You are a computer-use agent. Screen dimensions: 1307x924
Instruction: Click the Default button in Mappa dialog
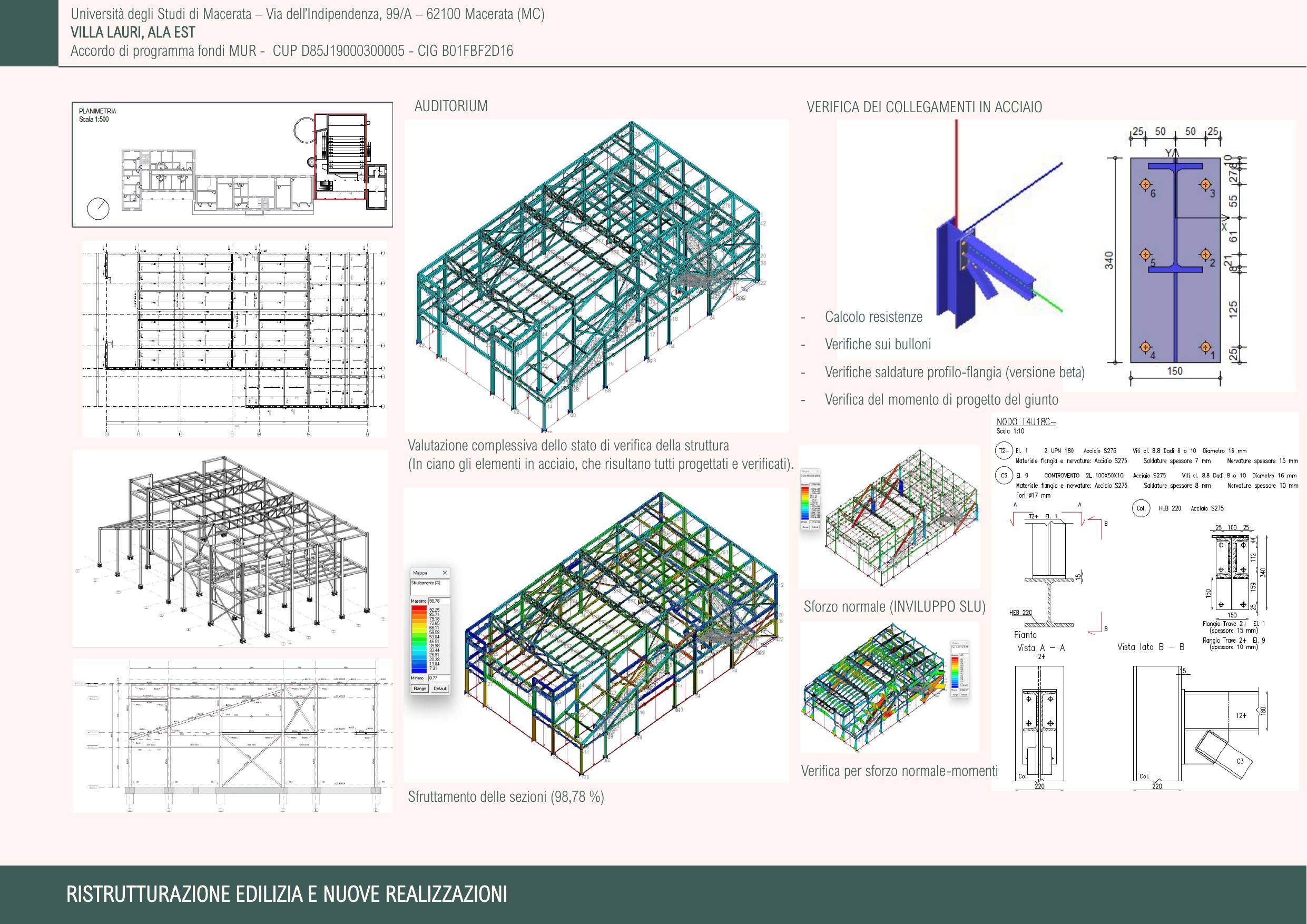coord(440,689)
